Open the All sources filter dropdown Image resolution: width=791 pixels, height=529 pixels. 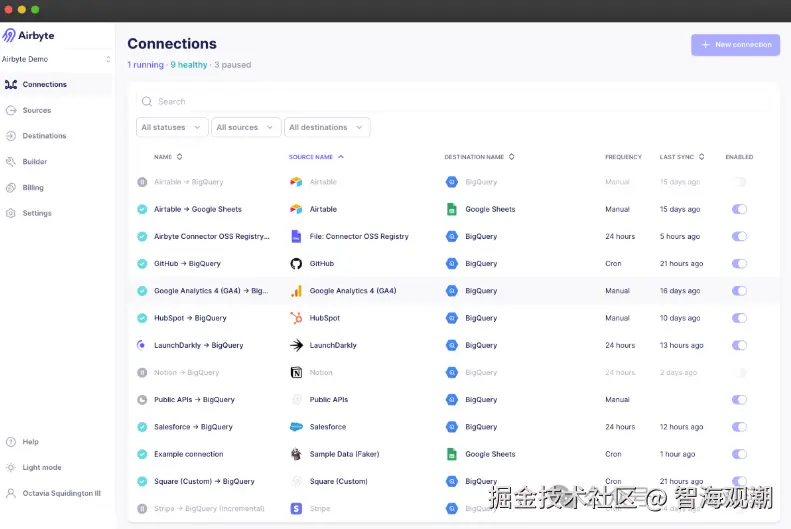point(245,127)
